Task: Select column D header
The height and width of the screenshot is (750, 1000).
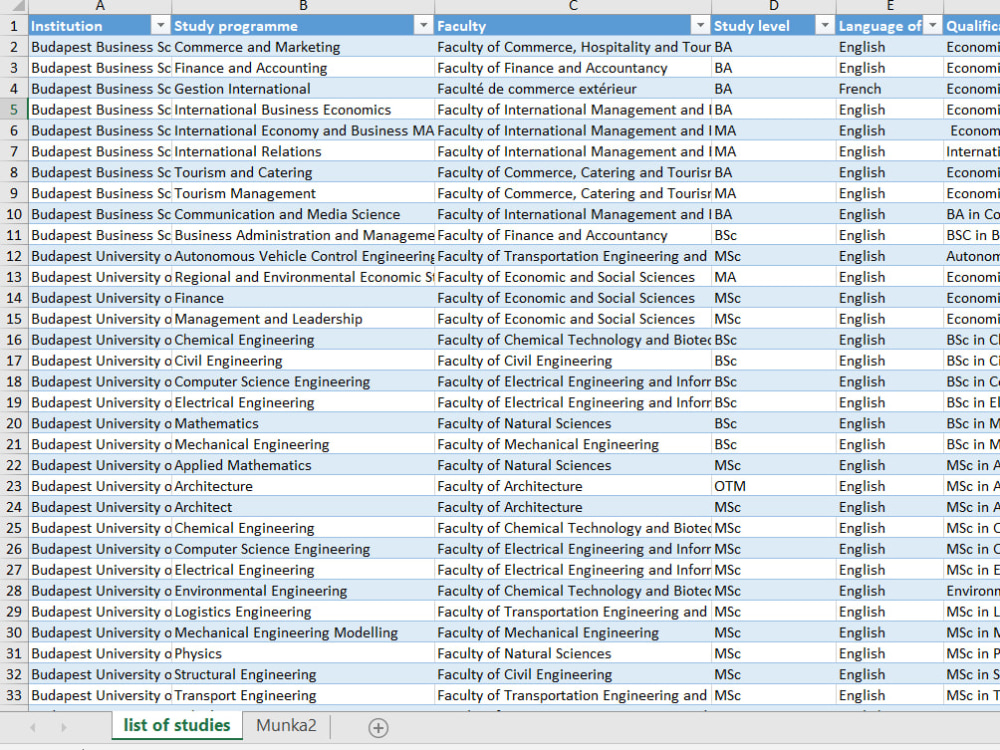Action: [x=774, y=6]
